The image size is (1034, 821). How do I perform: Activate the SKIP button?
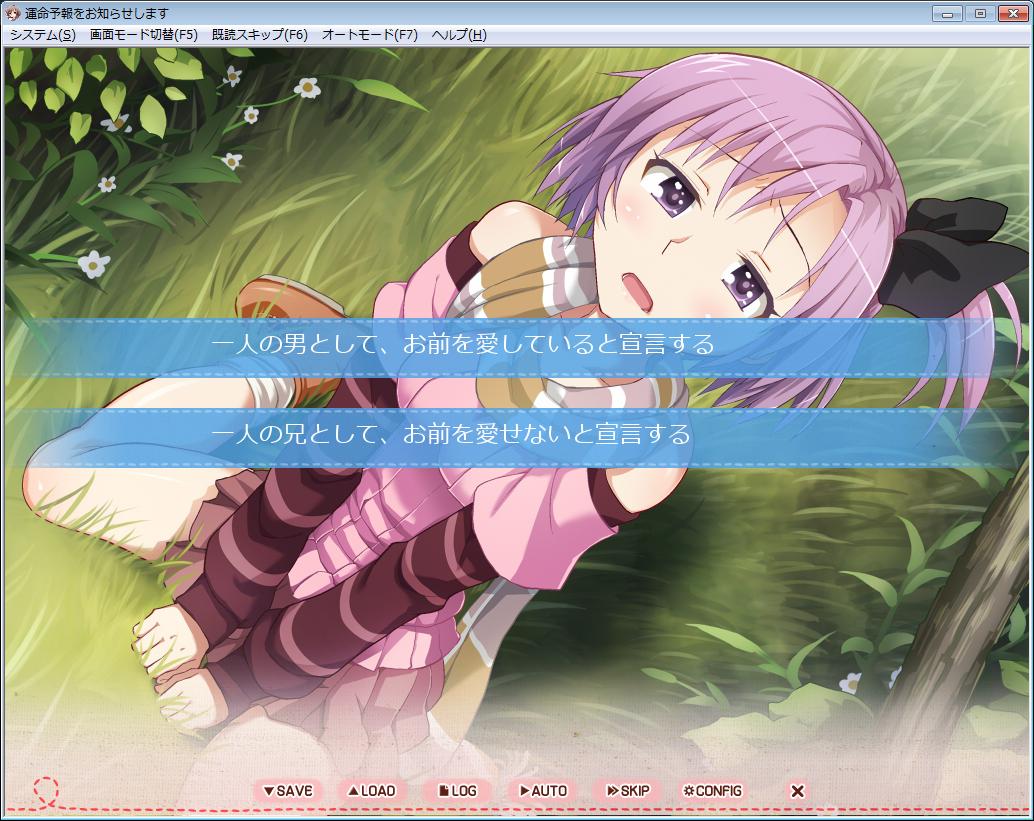click(x=628, y=791)
